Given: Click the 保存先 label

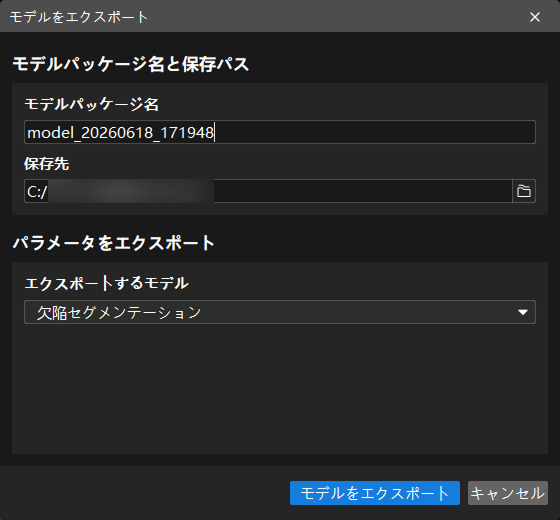Looking at the screenshot, I should pos(47,164).
